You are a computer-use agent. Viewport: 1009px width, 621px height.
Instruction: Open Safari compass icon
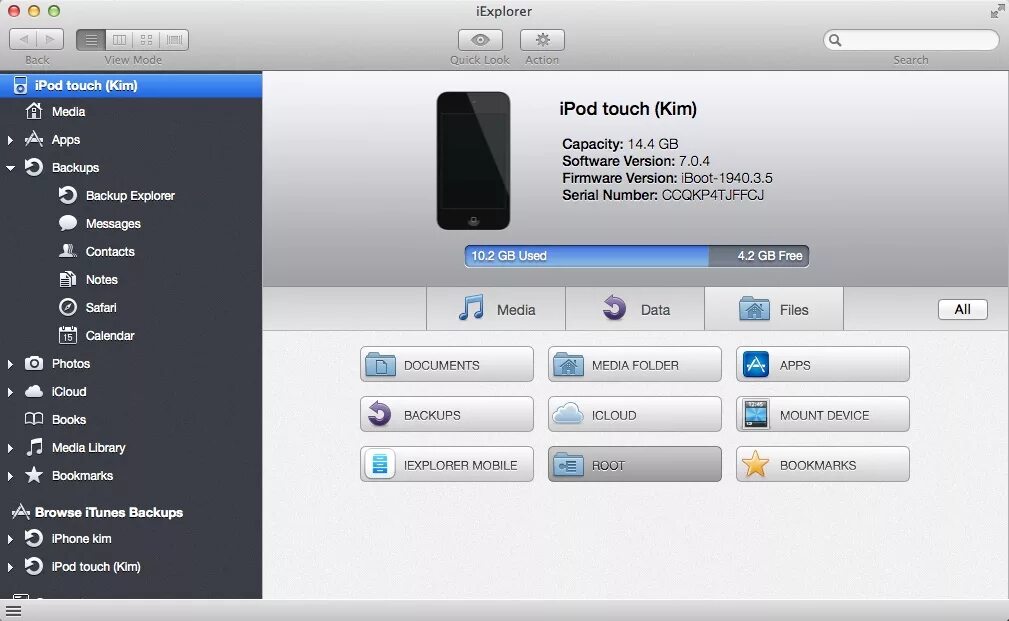(x=68, y=307)
